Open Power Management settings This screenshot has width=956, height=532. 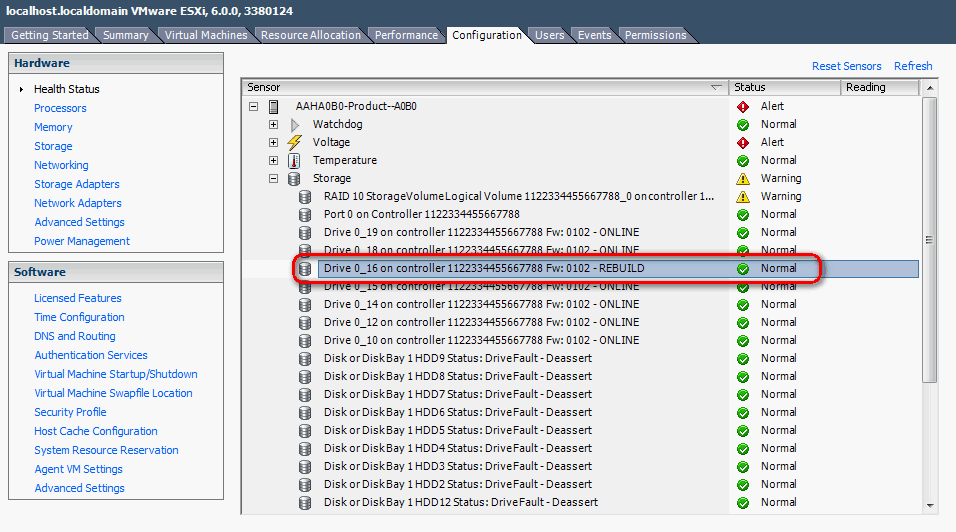(82, 241)
